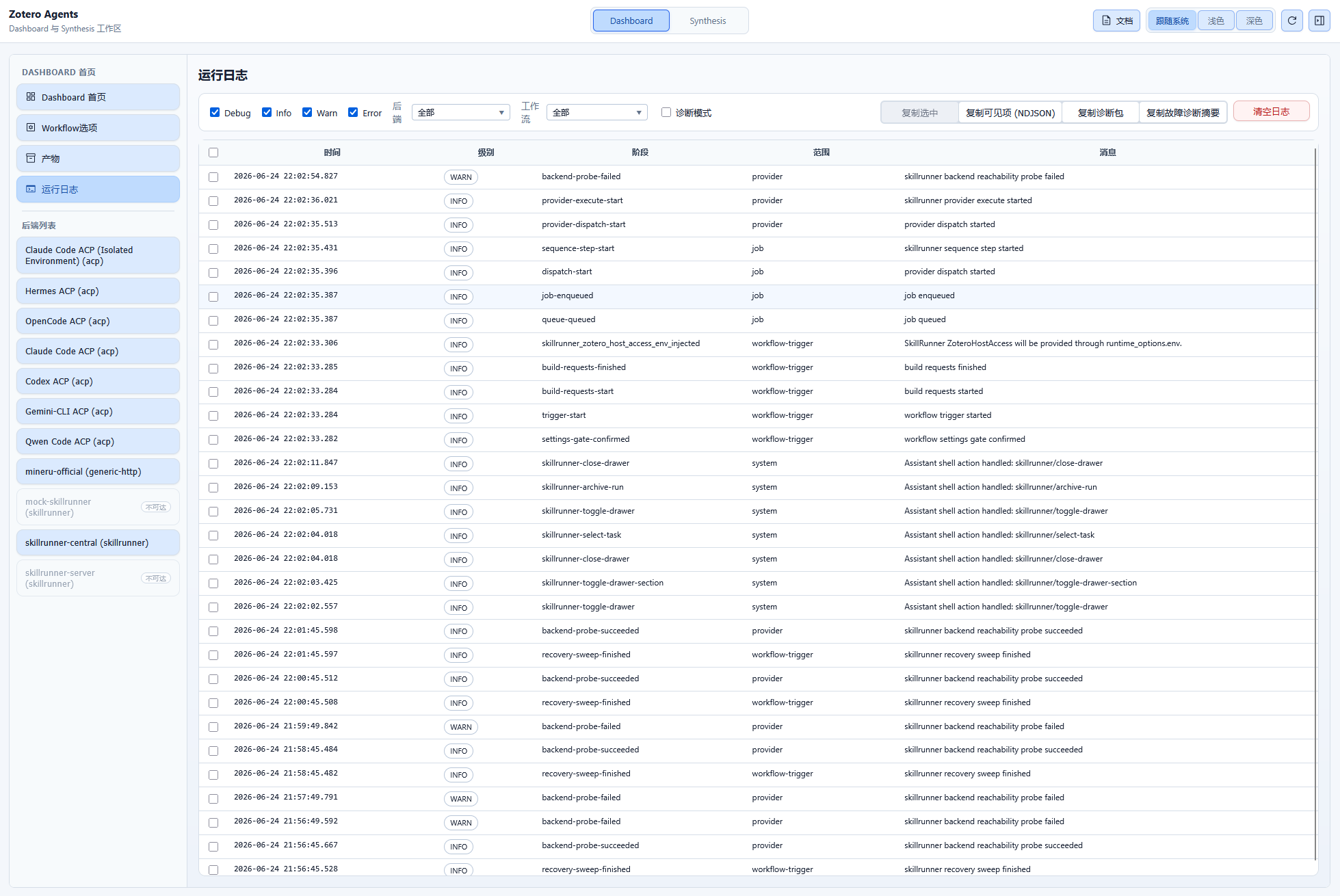Open the Dashboard tab
Image resolution: width=1340 pixels, height=896 pixels.
click(631, 21)
